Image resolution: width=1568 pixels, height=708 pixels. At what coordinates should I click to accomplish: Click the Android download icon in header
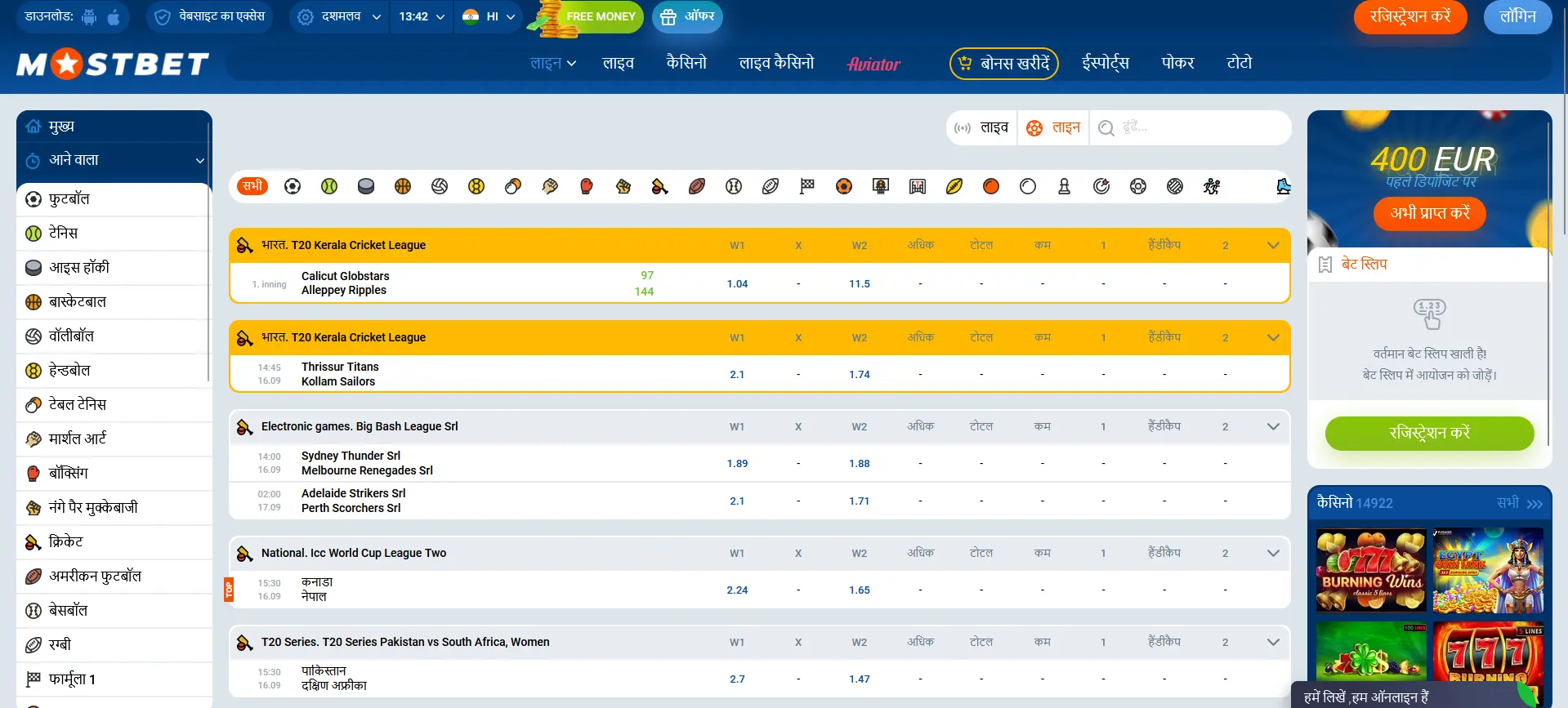[89, 16]
